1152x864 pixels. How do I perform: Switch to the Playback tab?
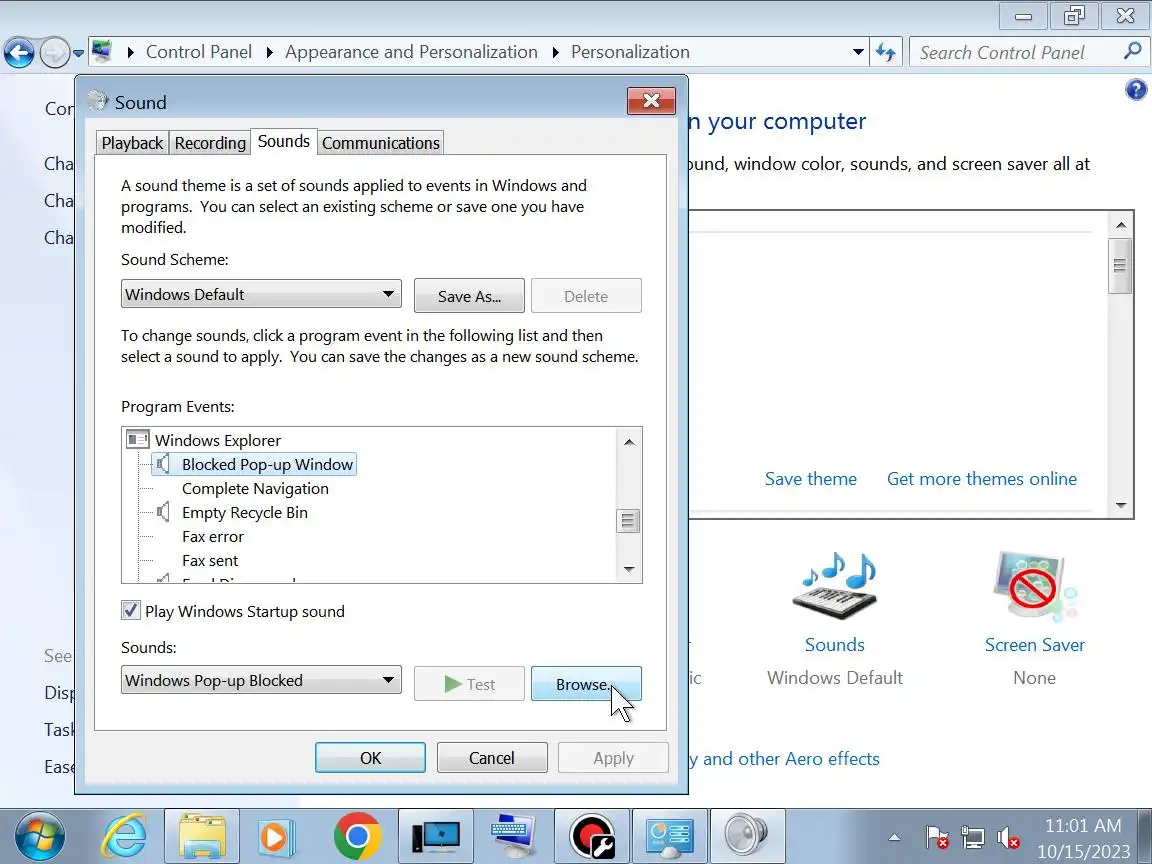click(x=132, y=143)
